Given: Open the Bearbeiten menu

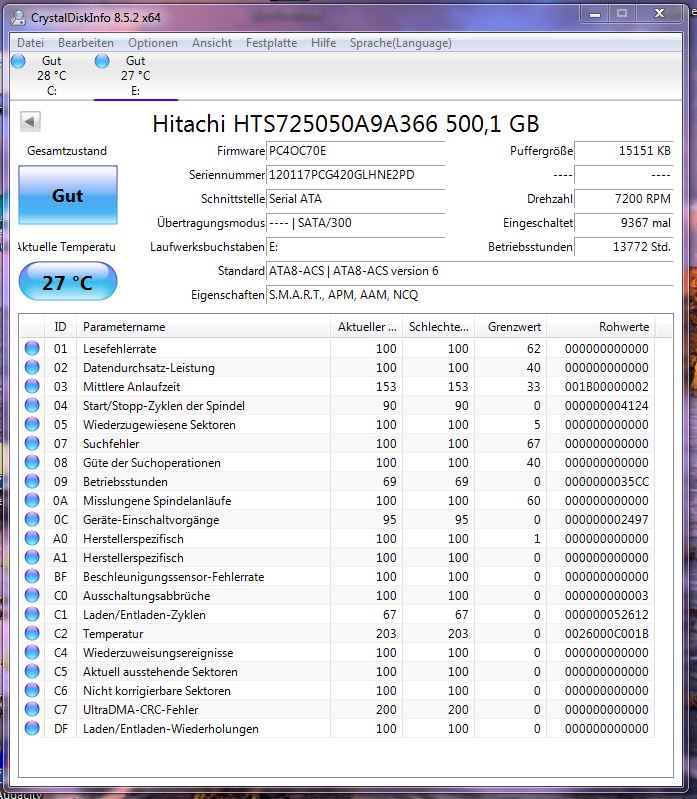Looking at the screenshot, I should [86, 43].
